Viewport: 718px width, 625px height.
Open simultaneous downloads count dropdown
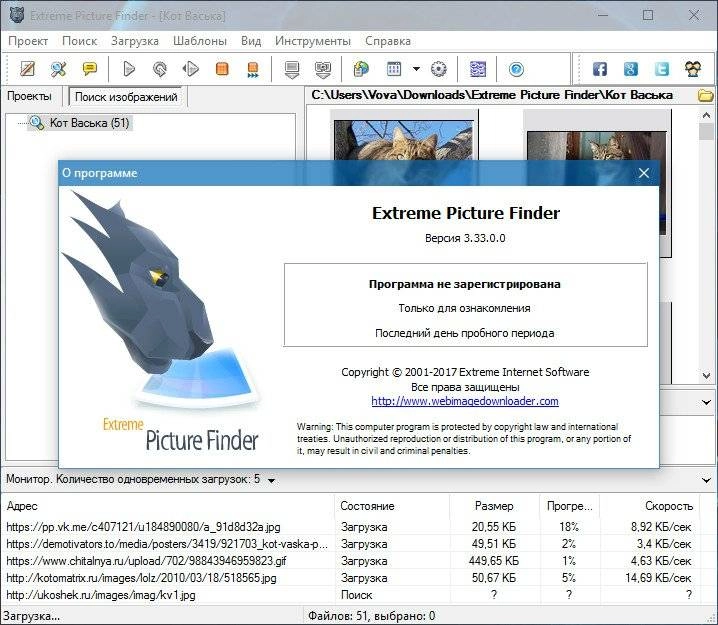(272, 480)
